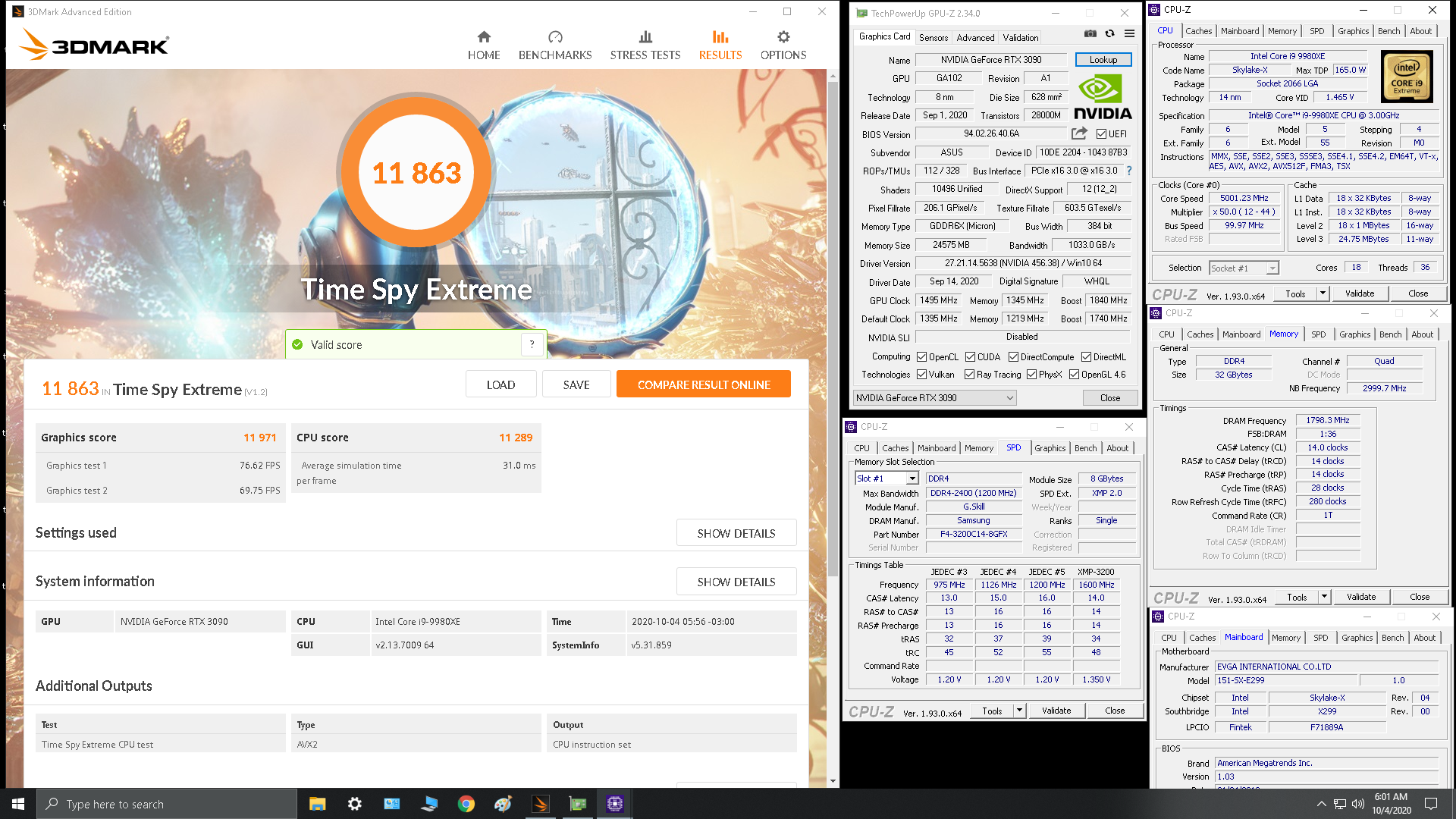Open the Socket #1 selection dropdown
This screenshot has height=819, width=1456.
coord(1244,268)
